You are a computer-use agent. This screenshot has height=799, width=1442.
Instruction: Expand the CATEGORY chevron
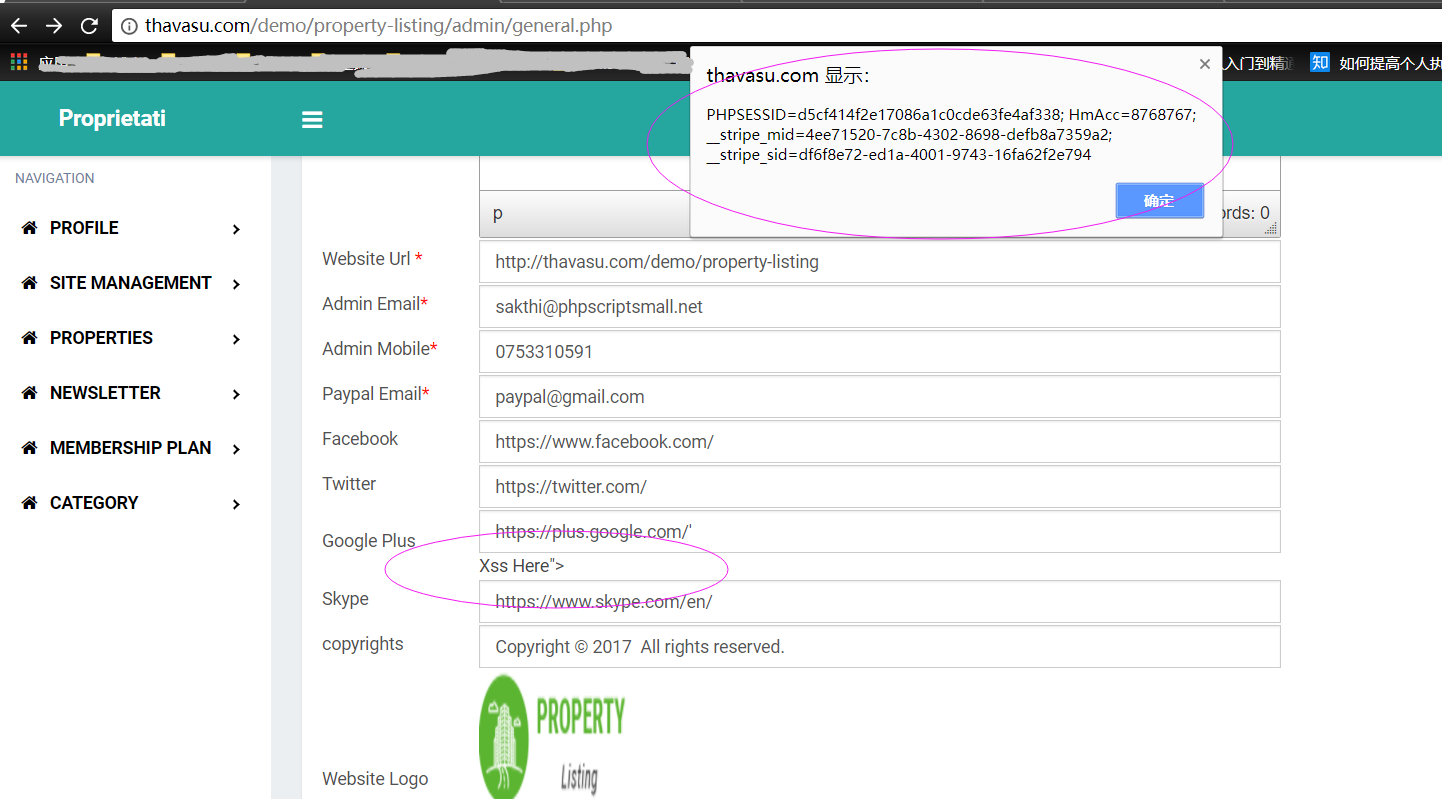pos(236,504)
